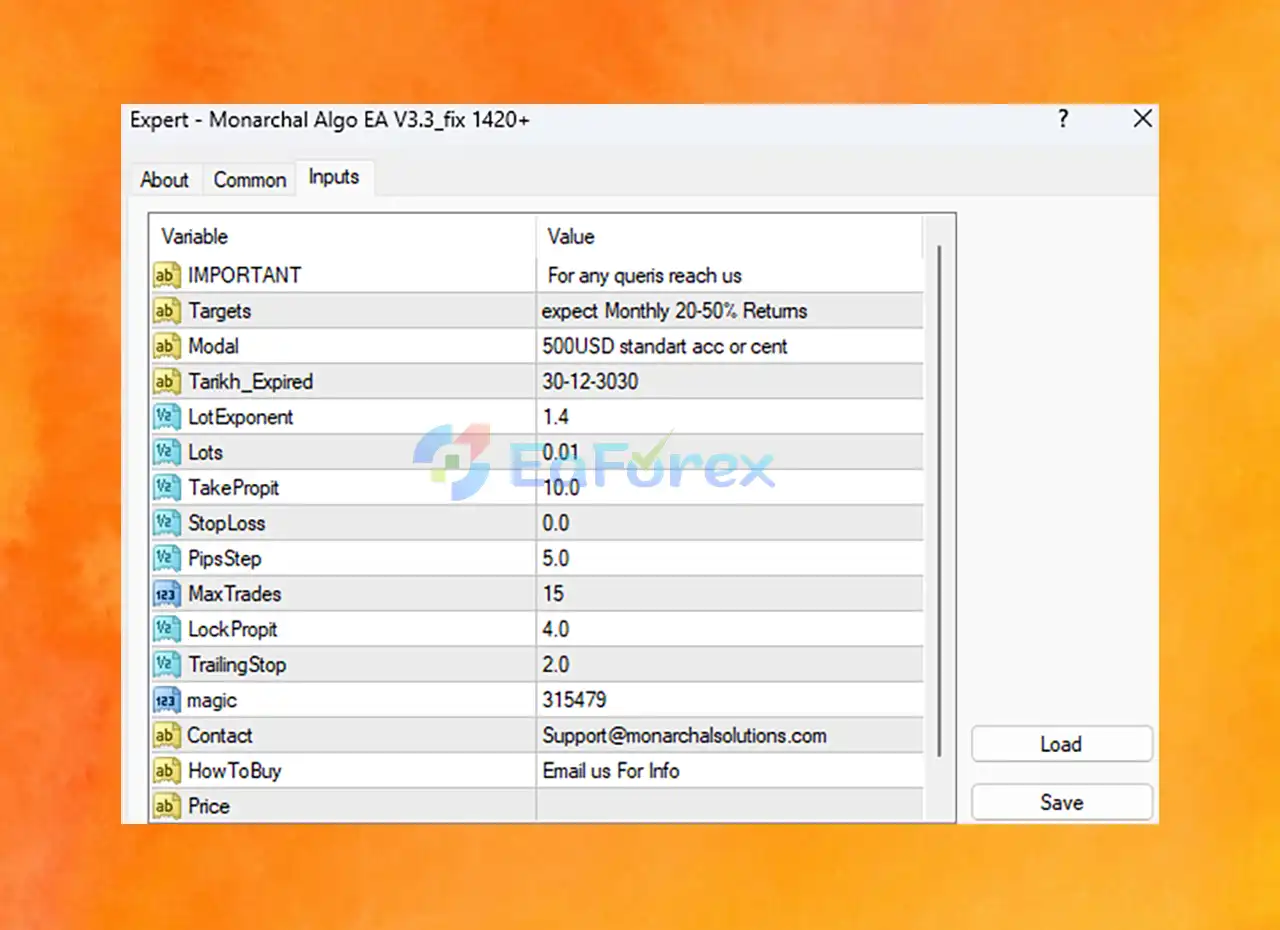Image resolution: width=1280 pixels, height=930 pixels.
Task: Click the value 'expect Monthly 20-50% Returns'
Action: tap(674, 311)
